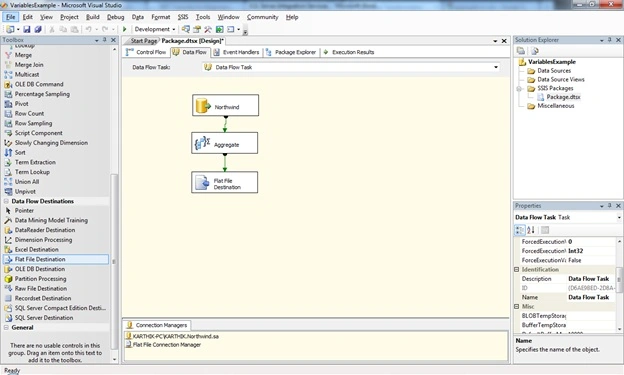Toggle auto-hide pin on Properties panel
Screen dimensions: 624x375
610,206
